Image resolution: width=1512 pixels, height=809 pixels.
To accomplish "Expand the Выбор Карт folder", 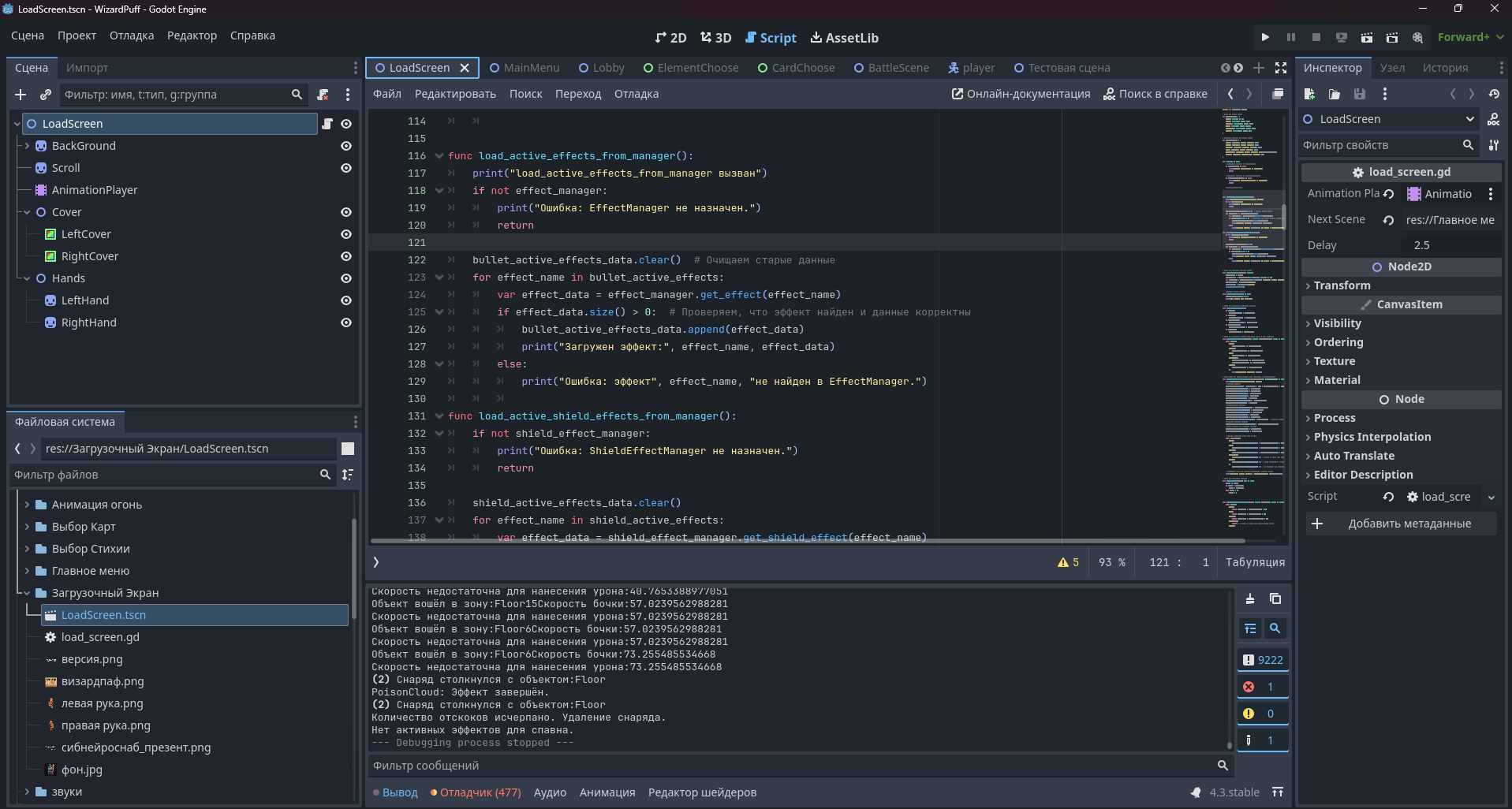I will coord(27,527).
